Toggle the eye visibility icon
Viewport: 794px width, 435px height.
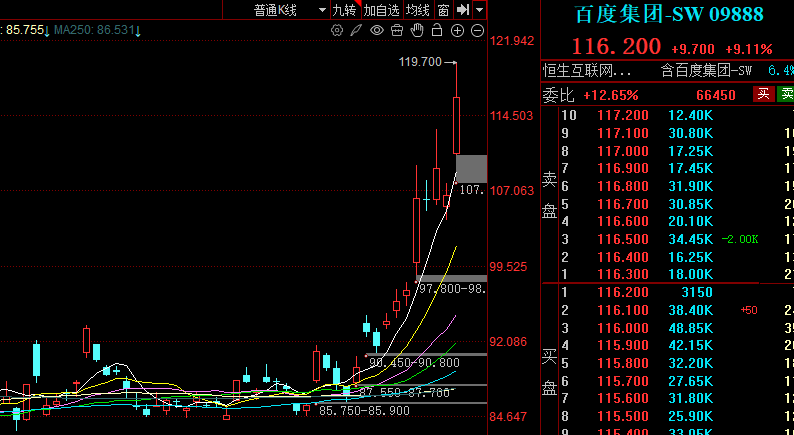tap(377, 31)
